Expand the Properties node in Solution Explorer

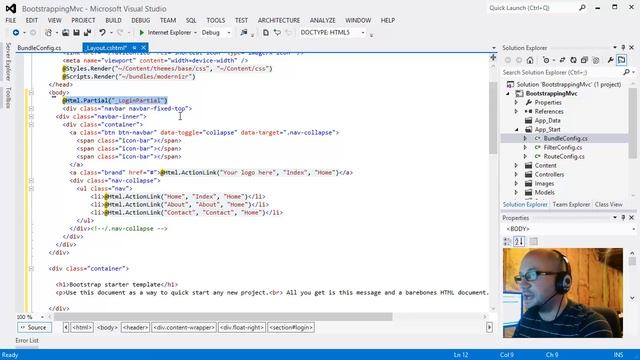click(516, 102)
